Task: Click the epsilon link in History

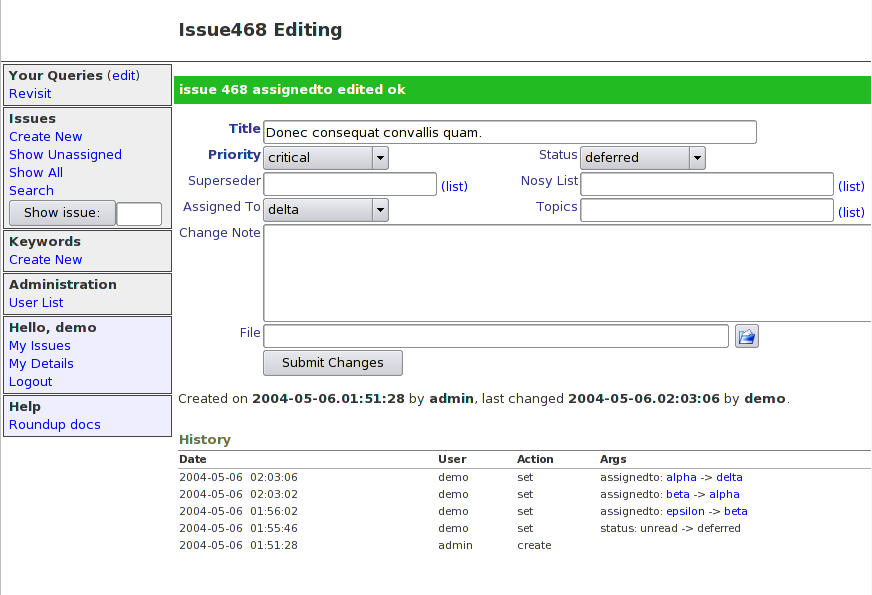Action: [x=685, y=511]
